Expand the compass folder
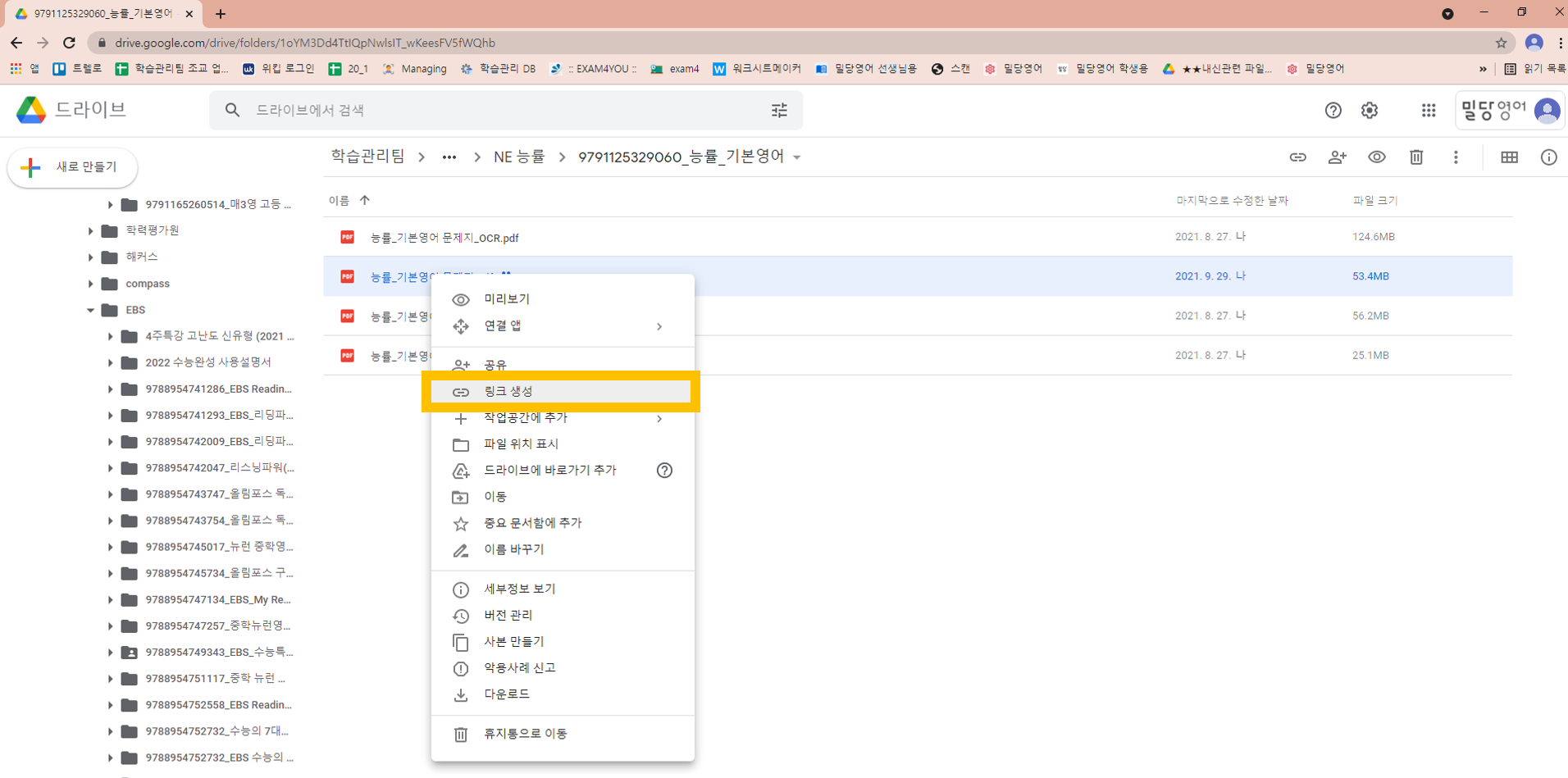The width and height of the screenshot is (1568, 778). [90, 284]
